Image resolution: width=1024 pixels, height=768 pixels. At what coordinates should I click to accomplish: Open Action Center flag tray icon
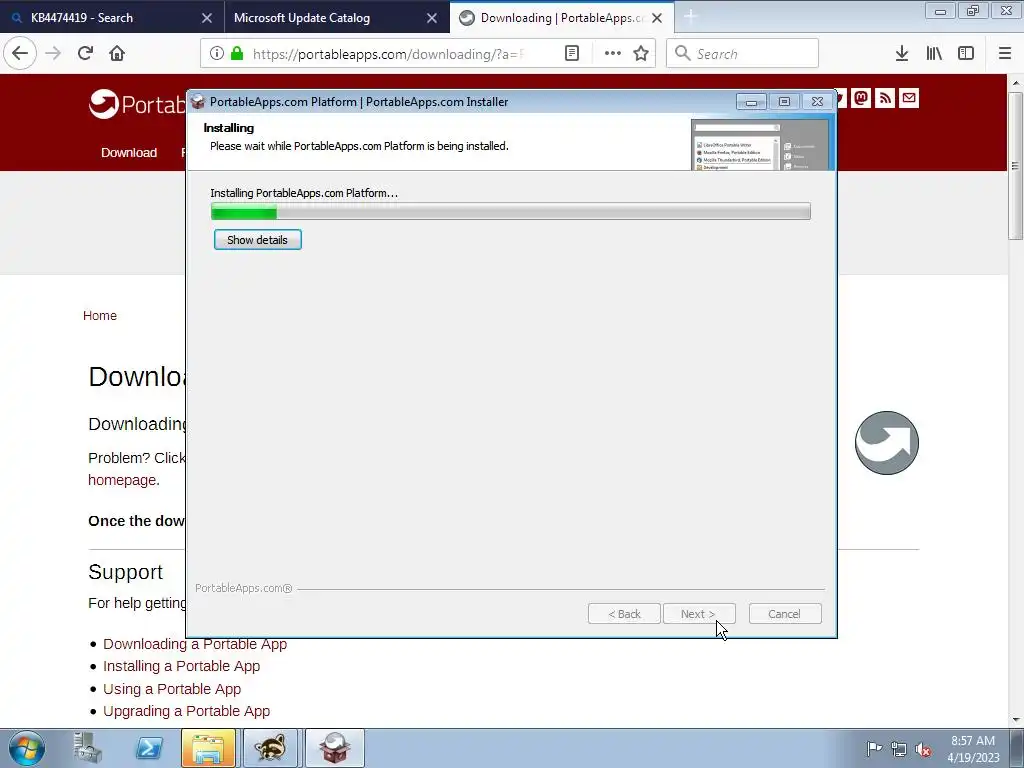click(x=873, y=748)
